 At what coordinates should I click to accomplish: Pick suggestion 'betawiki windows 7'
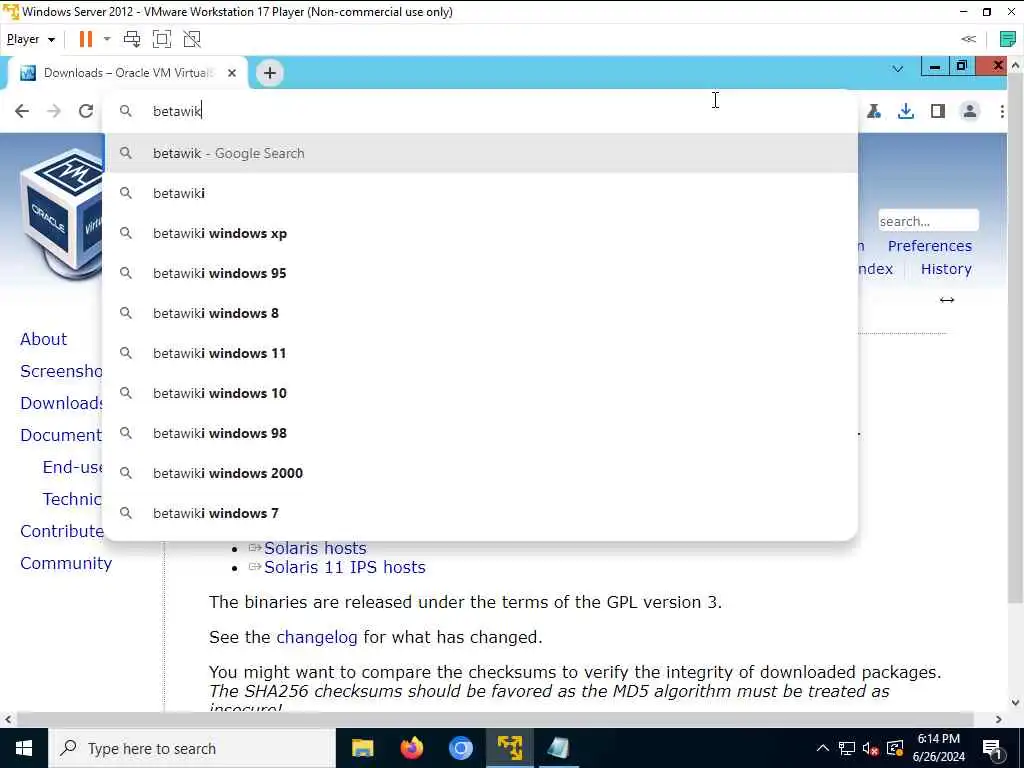(x=480, y=513)
